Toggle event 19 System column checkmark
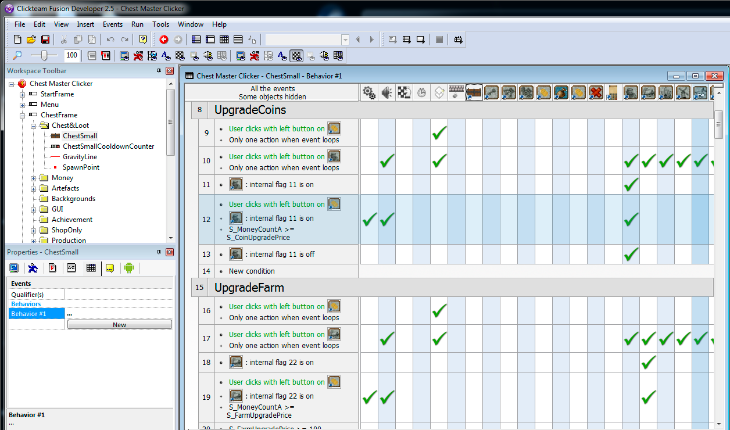Screen dimensions: 730x430 tap(369, 397)
